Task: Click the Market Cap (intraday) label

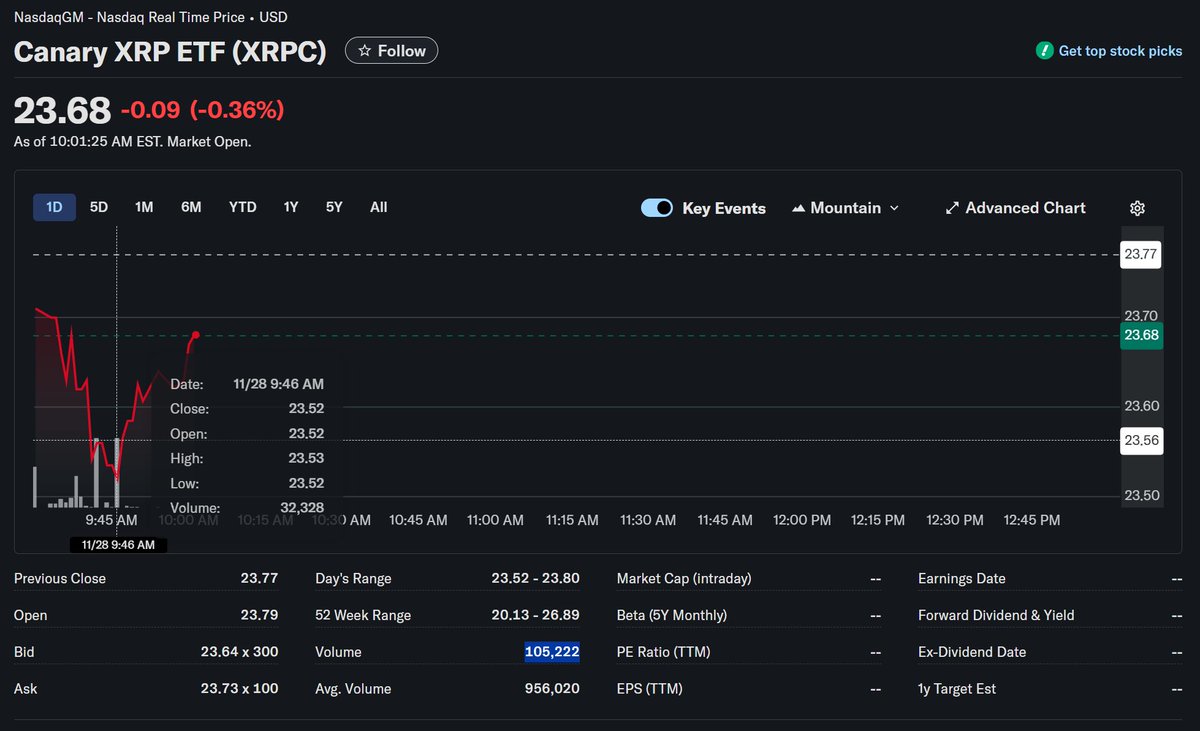Action: coord(684,578)
